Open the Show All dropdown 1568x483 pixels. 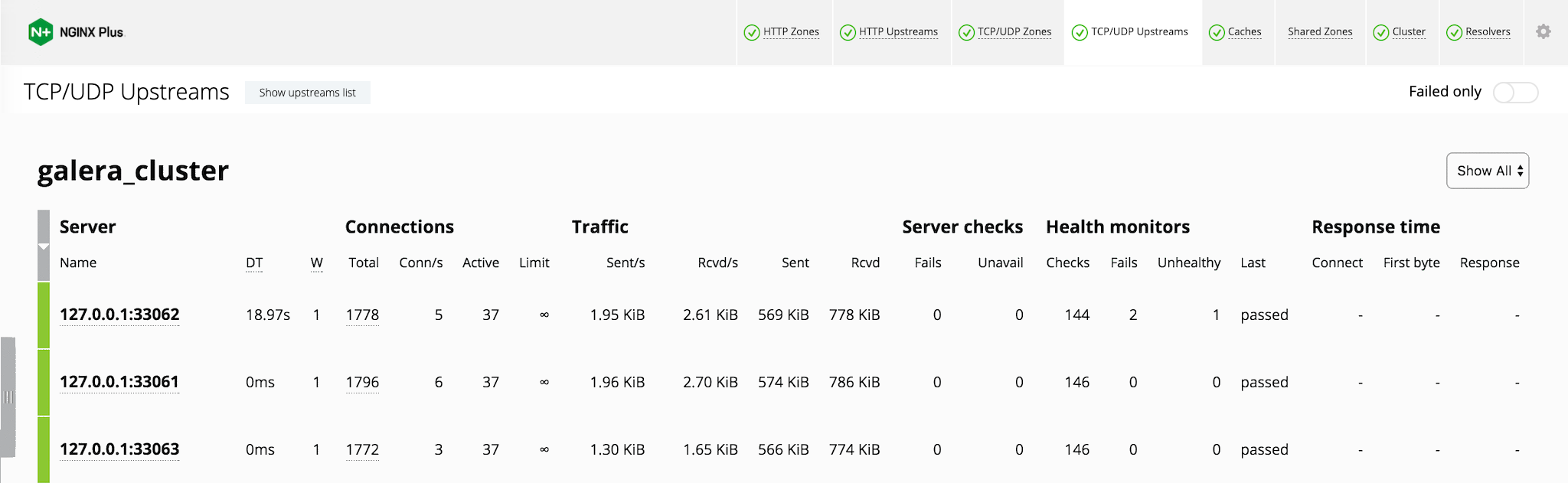tap(1487, 171)
